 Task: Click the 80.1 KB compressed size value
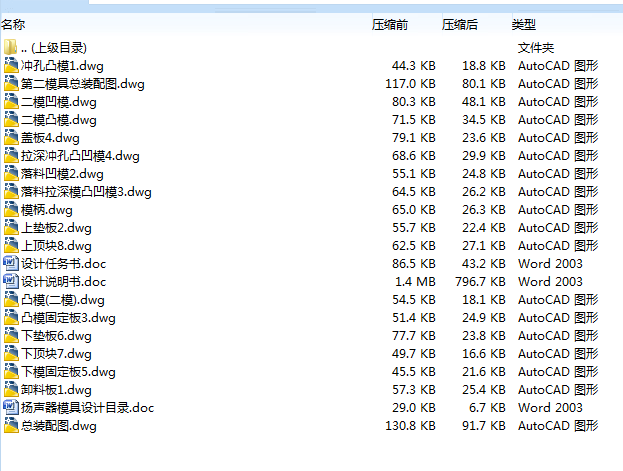(484, 84)
